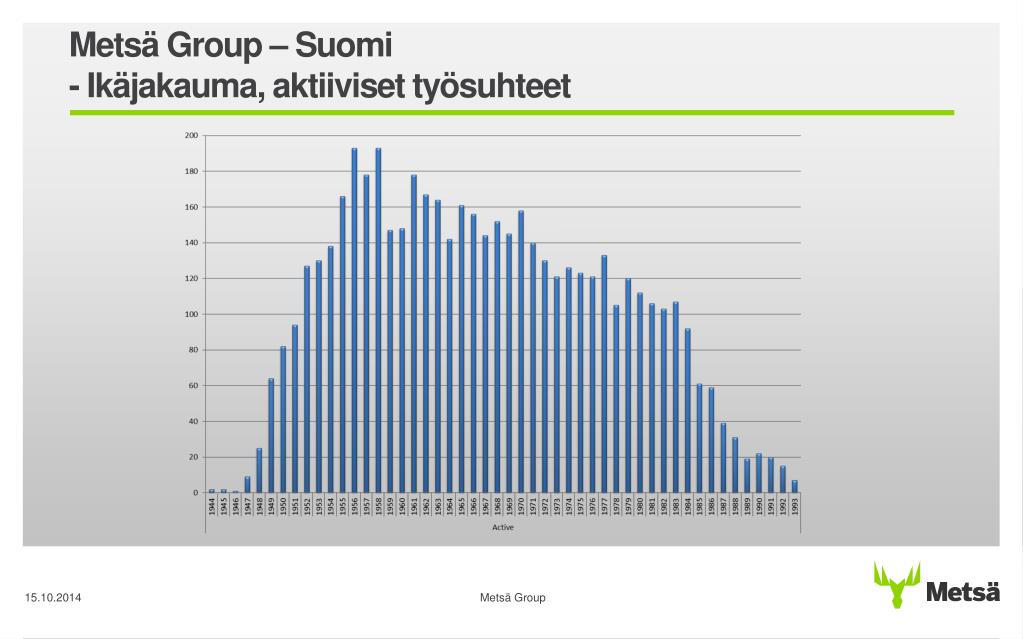Screen dimensions: 1023x639
Task: Click the y-axis value '120'
Action: (x=191, y=278)
